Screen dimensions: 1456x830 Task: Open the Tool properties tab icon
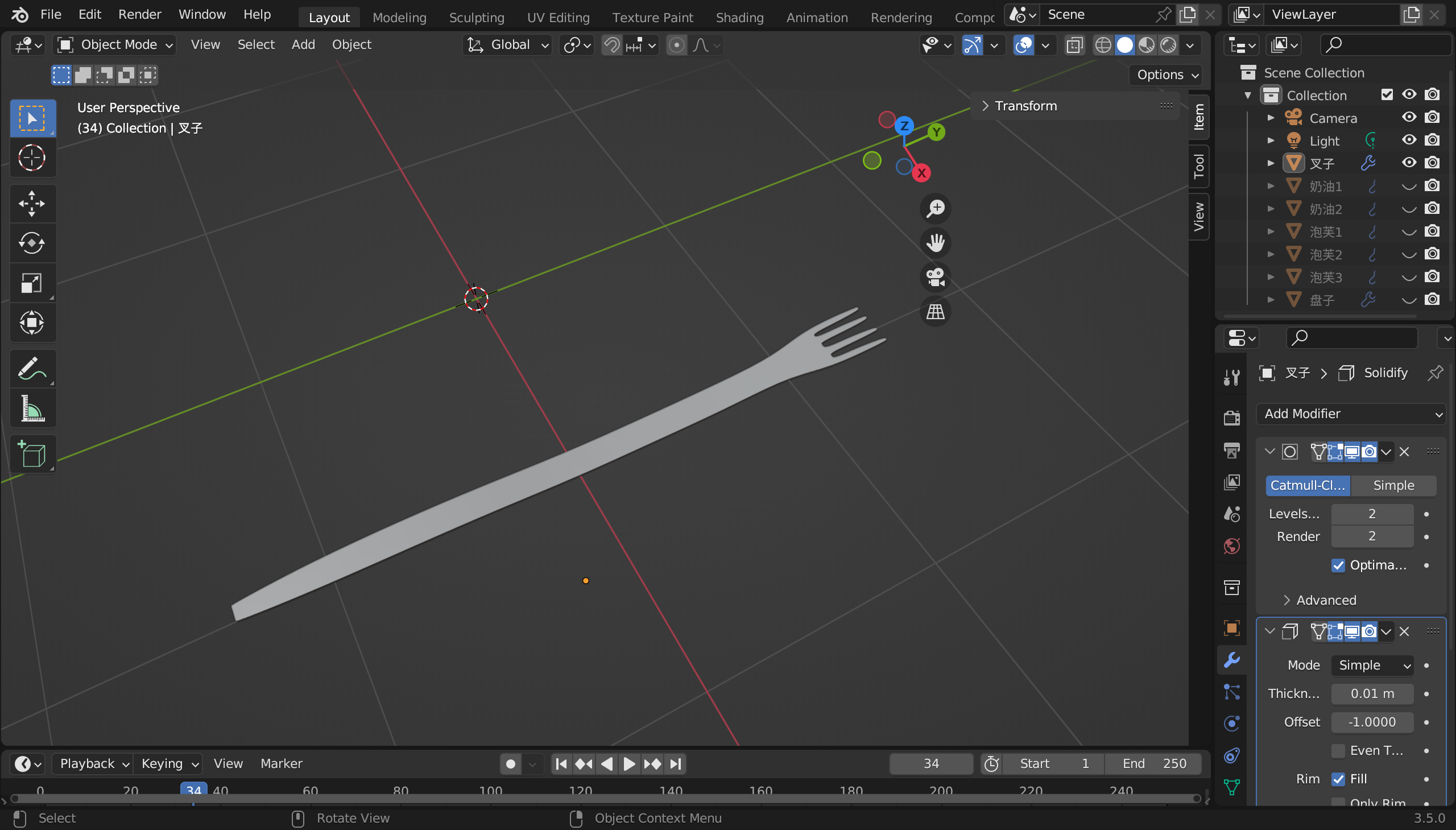(x=1231, y=377)
